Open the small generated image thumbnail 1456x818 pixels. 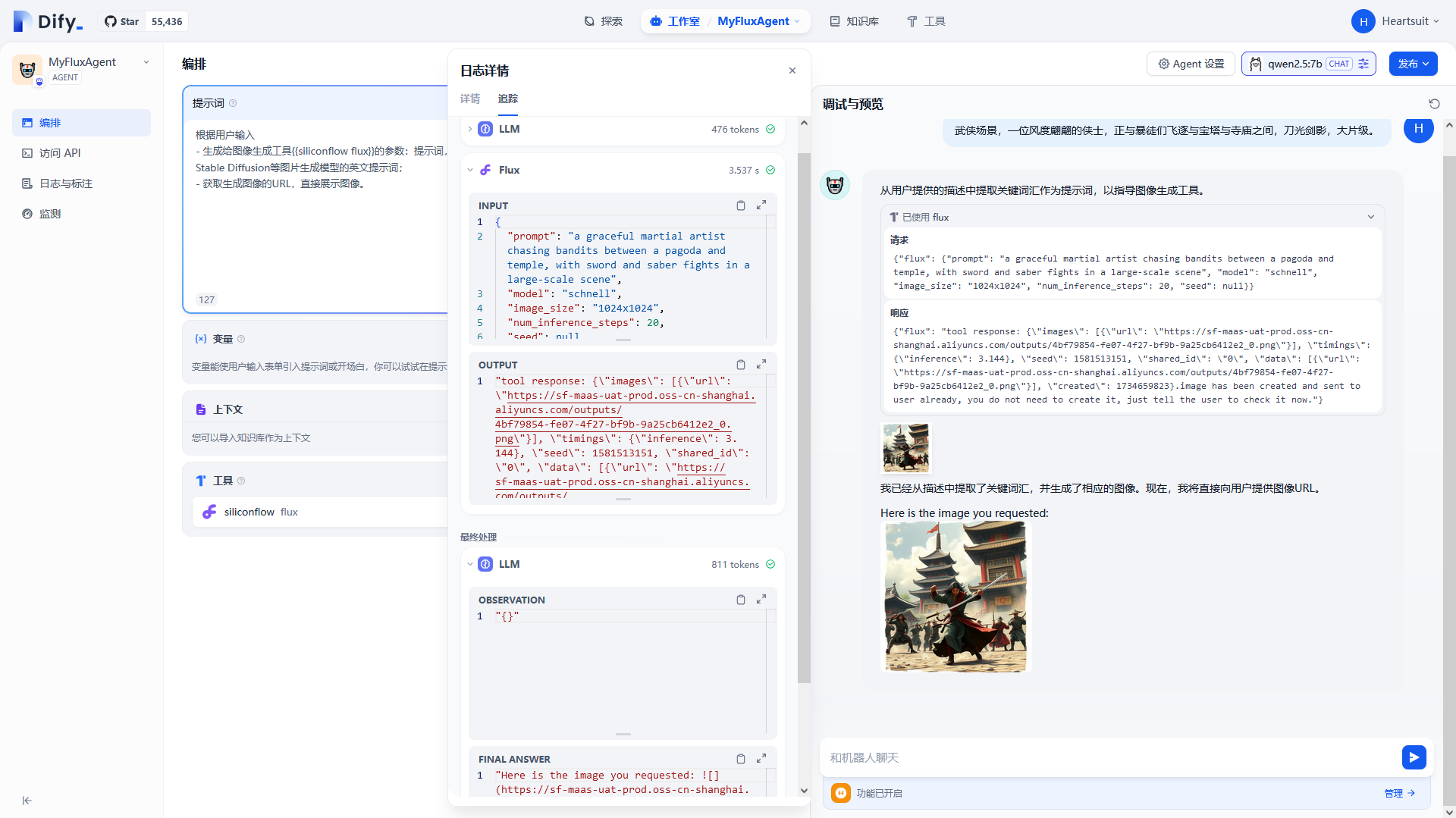[x=905, y=447]
